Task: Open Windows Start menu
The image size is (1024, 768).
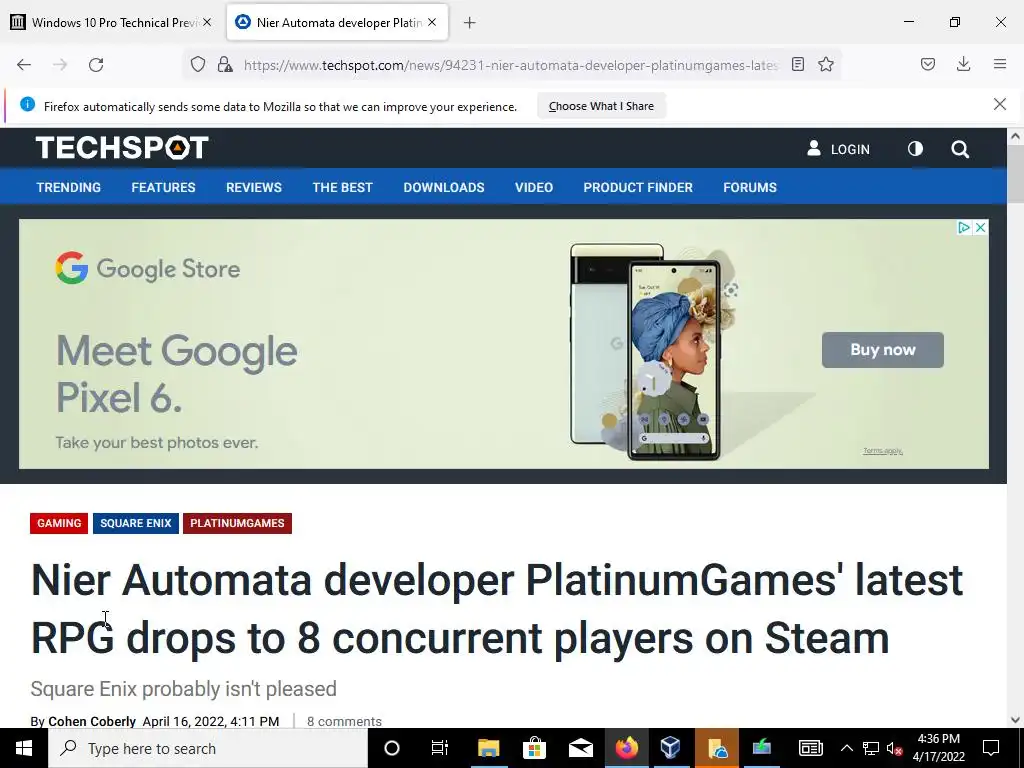Action: coord(24,748)
